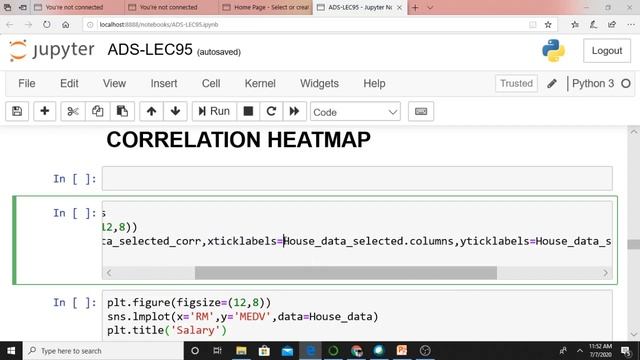The width and height of the screenshot is (640, 360).
Task: Switch to first You're not connected tab
Action: (77, 7)
